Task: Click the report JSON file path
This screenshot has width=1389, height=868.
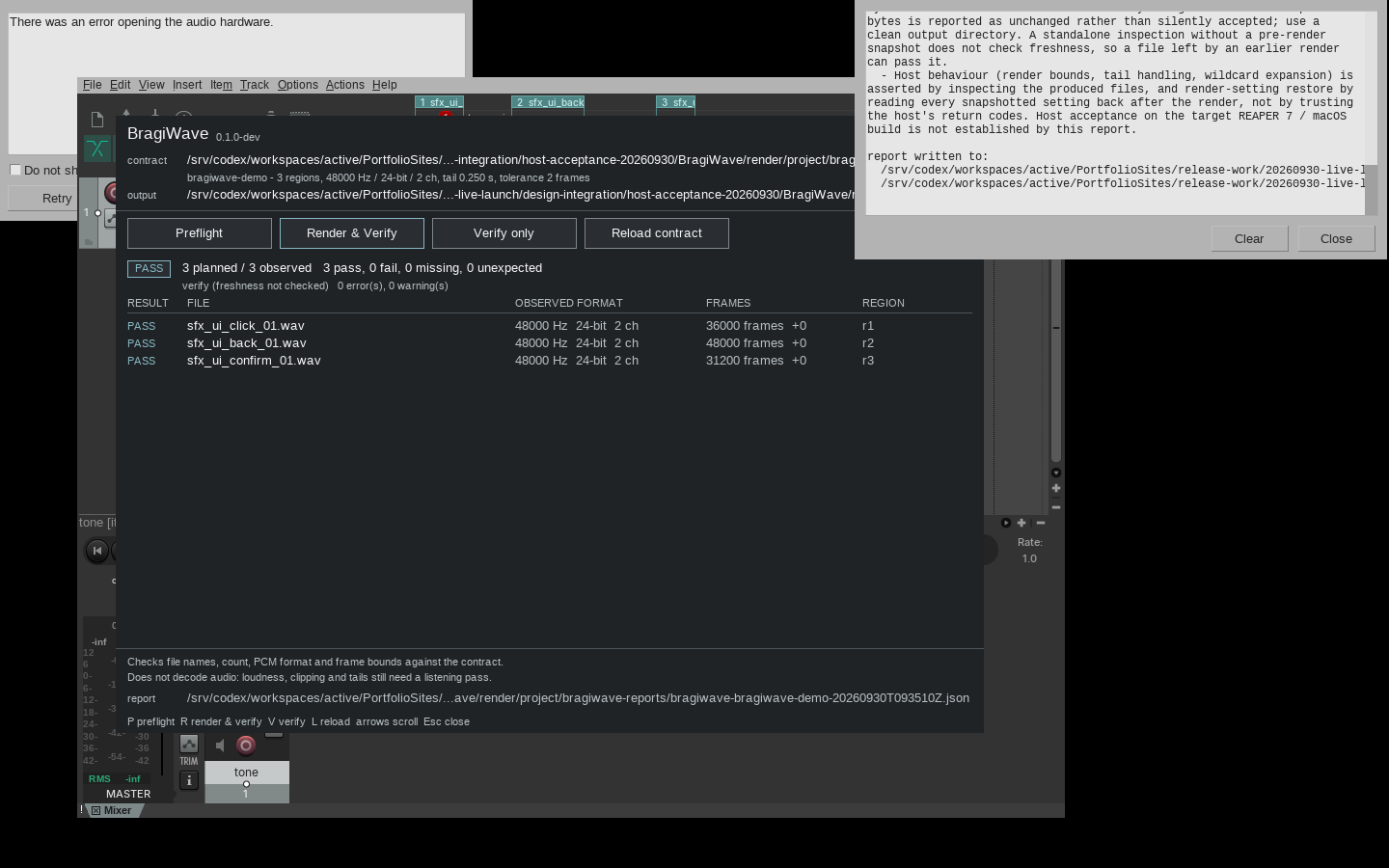Action: 579,698
